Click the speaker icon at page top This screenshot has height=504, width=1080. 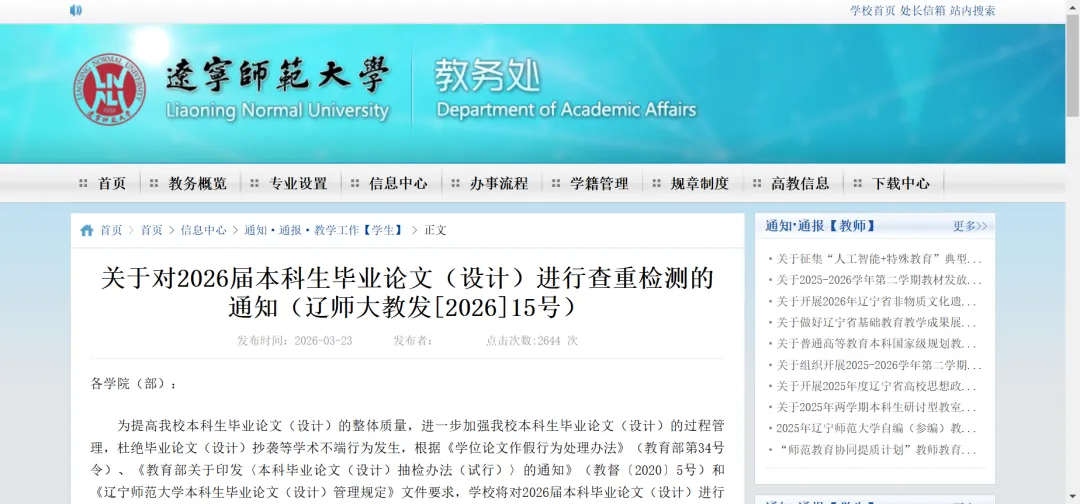coord(76,10)
